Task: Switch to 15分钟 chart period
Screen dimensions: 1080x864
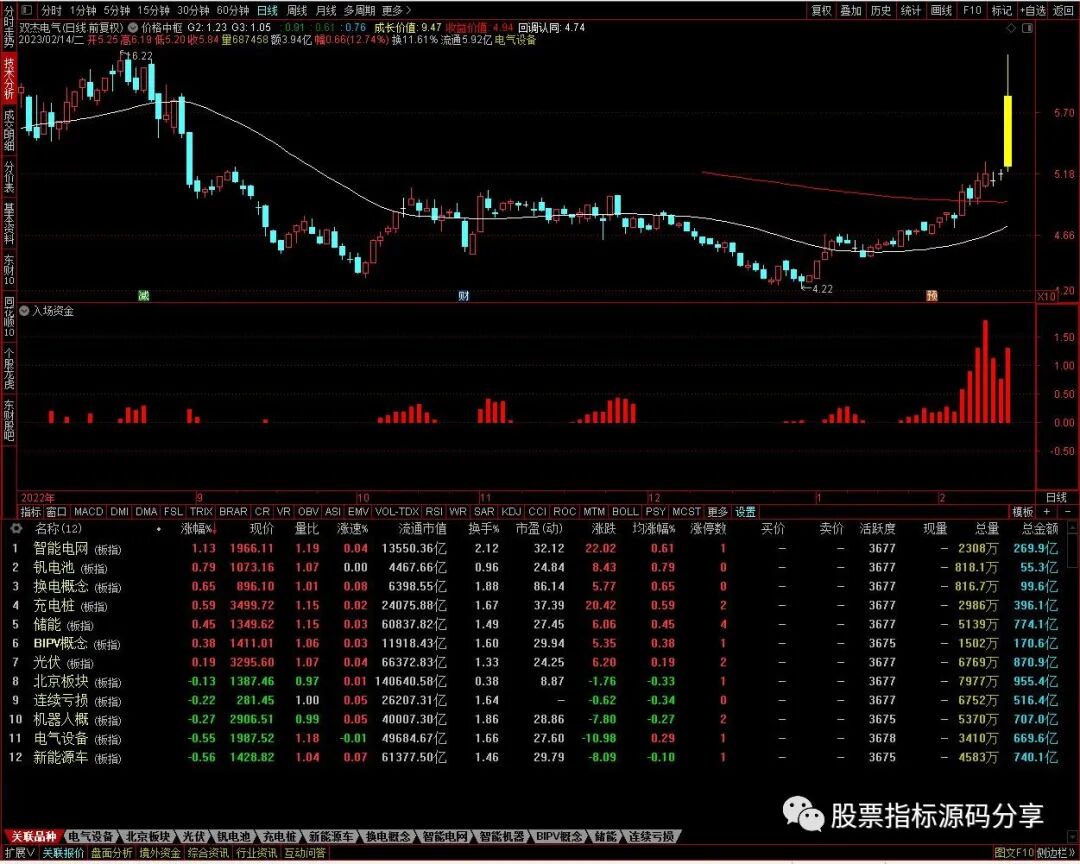Action: coord(154,10)
